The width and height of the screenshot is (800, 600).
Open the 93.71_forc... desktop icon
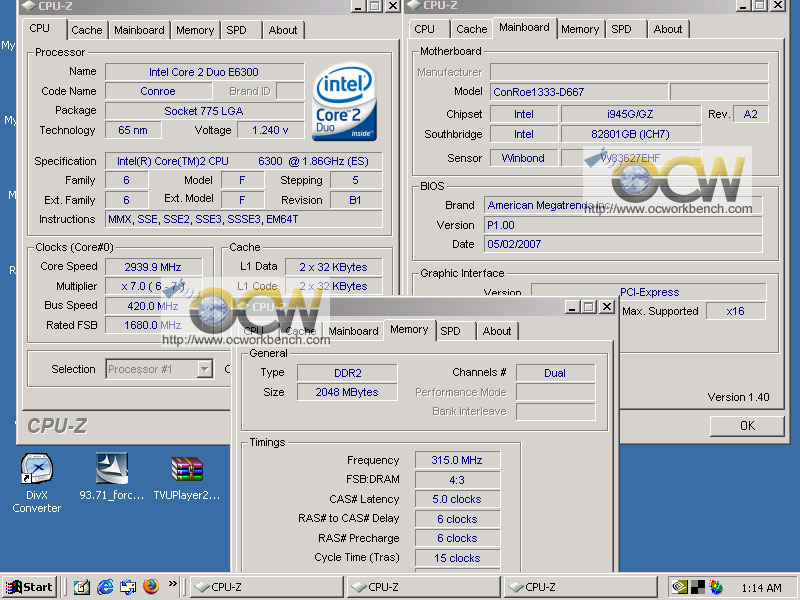tap(112, 477)
